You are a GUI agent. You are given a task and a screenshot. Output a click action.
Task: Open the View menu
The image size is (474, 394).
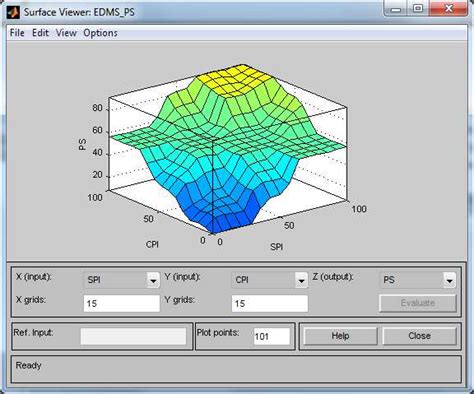click(66, 33)
